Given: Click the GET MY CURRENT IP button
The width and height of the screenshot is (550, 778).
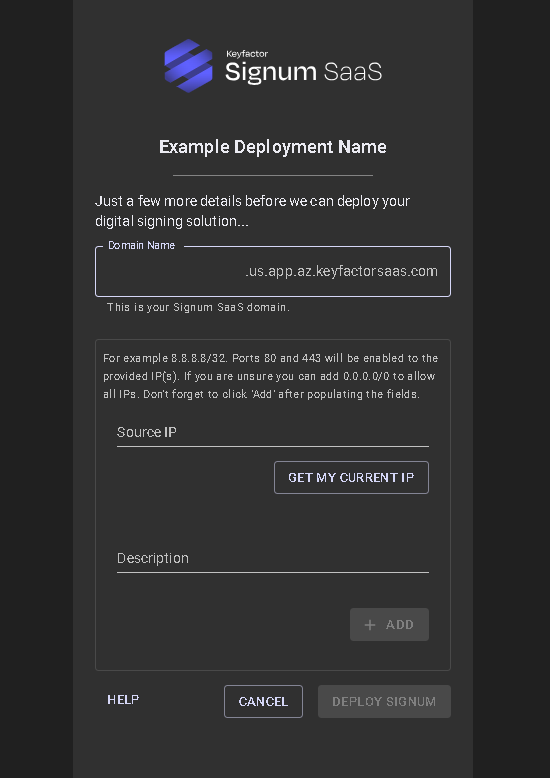Looking at the screenshot, I should tap(351, 478).
